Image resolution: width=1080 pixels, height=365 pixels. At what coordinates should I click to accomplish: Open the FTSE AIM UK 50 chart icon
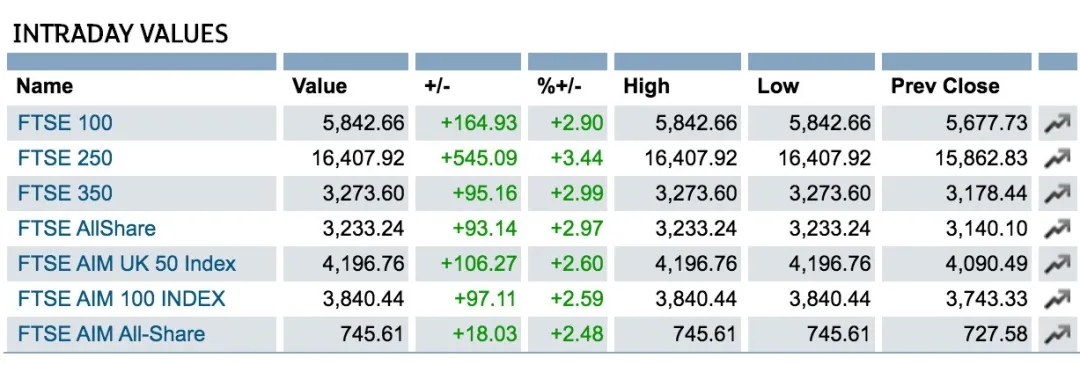[x=1057, y=264]
